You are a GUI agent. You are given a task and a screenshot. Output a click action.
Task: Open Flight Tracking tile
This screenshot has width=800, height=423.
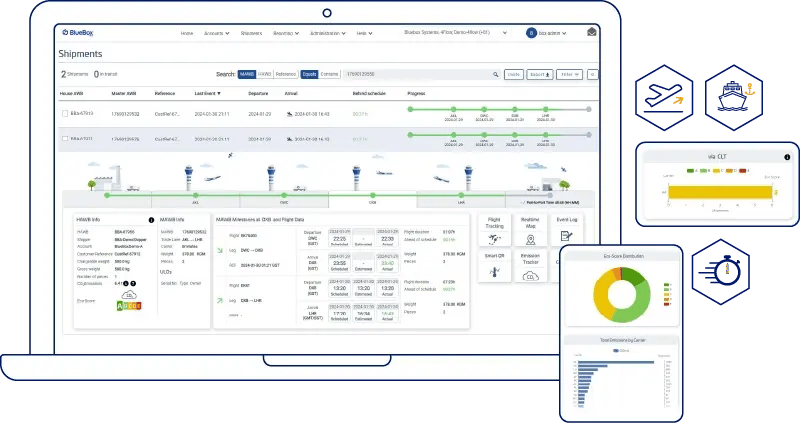point(494,230)
